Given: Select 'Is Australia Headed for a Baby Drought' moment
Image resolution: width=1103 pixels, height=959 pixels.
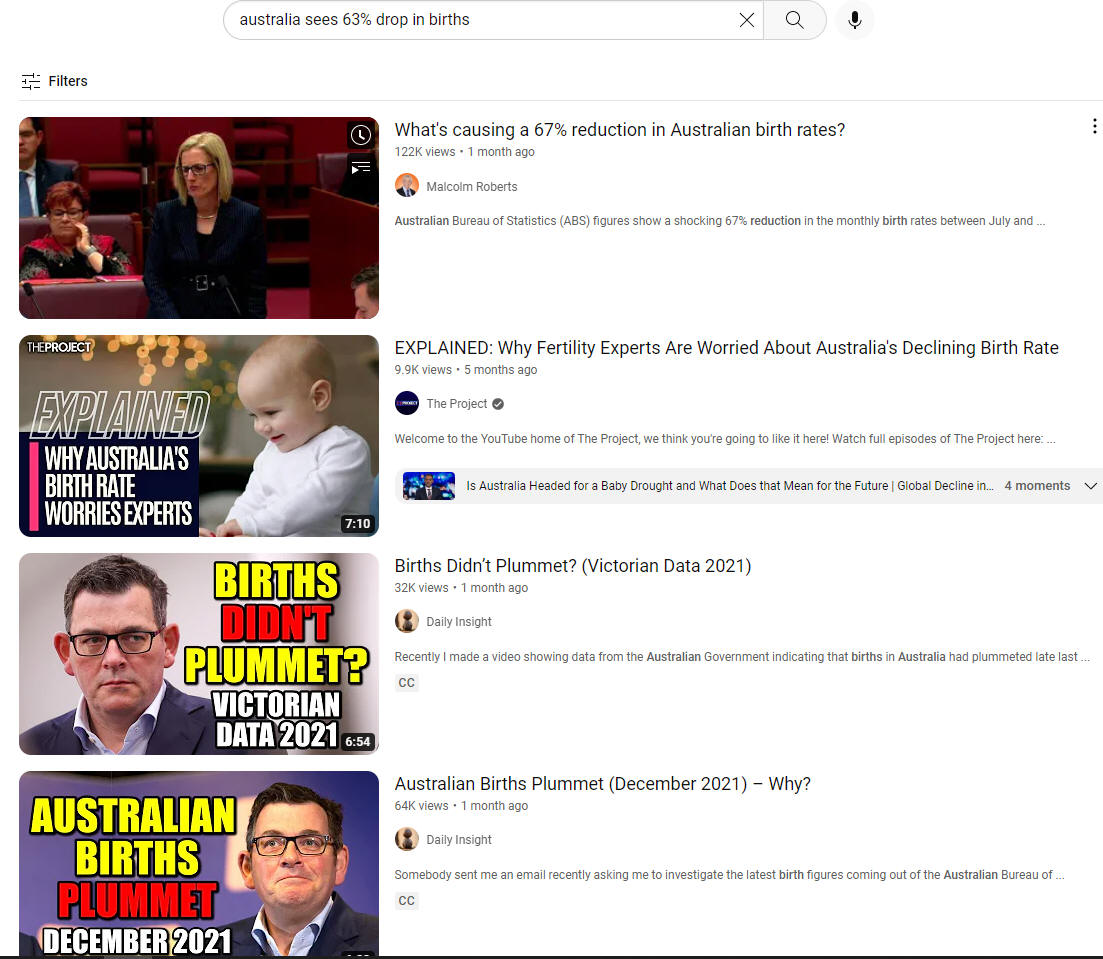Looking at the screenshot, I should tap(729, 486).
